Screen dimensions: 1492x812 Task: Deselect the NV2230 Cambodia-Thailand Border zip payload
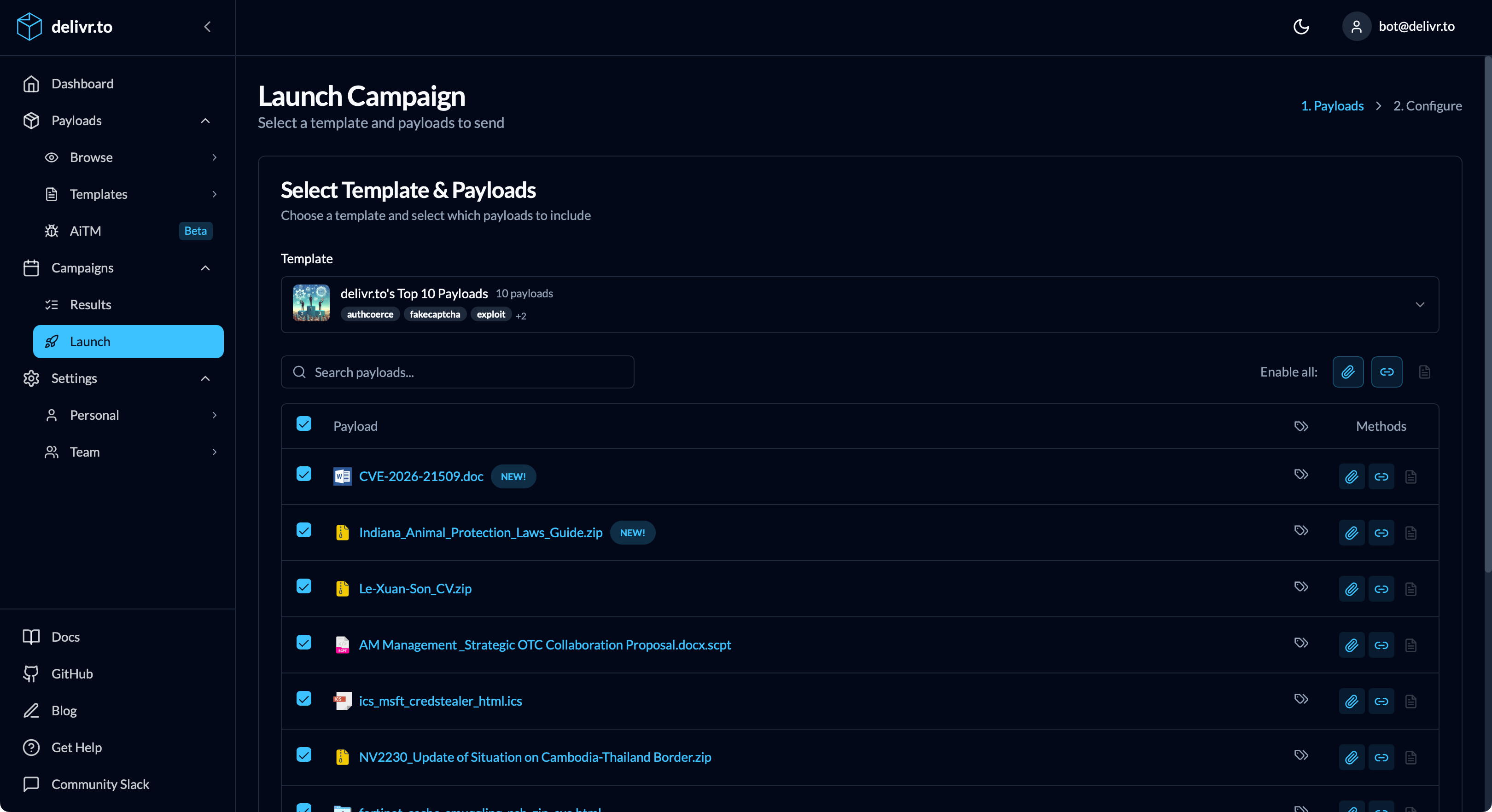pyautogui.click(x=304, y=754)
